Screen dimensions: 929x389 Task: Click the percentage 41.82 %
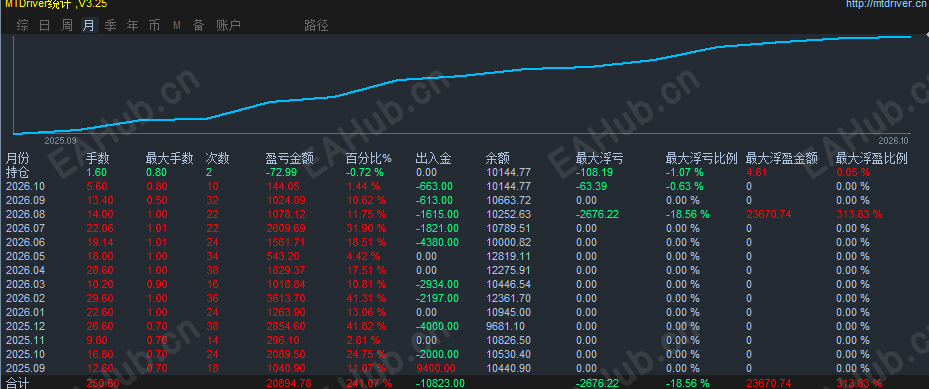tap(366, 326)
